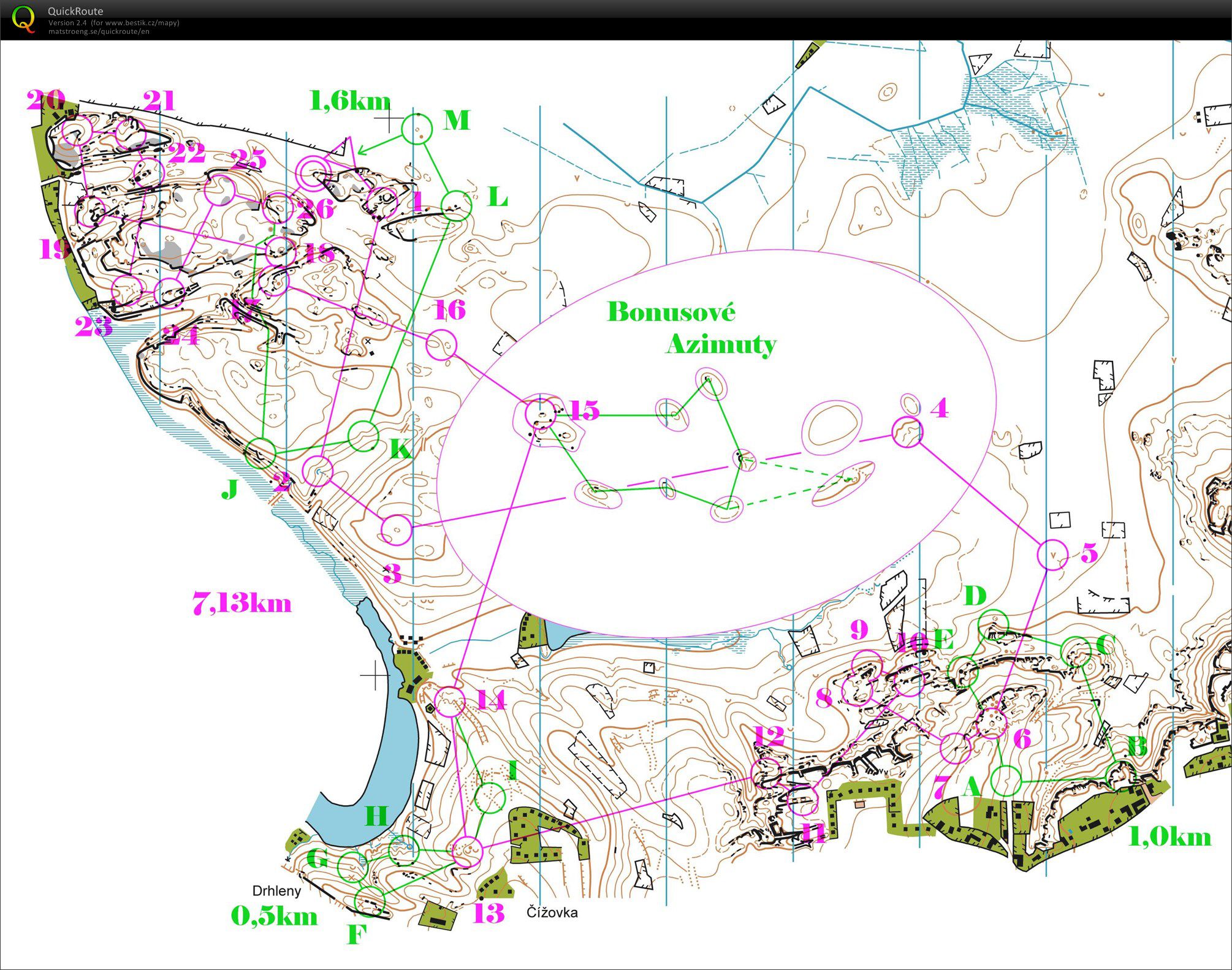The width and height of the screenshot is (1232, 970).
Task: Click the "Azimuty" word inside the ellipse
Action: 721,345
